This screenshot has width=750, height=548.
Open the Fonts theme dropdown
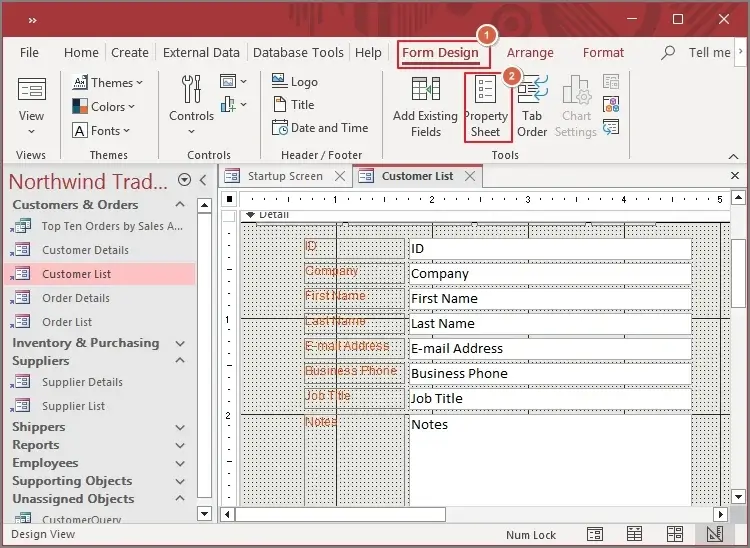tap(101, 131)
